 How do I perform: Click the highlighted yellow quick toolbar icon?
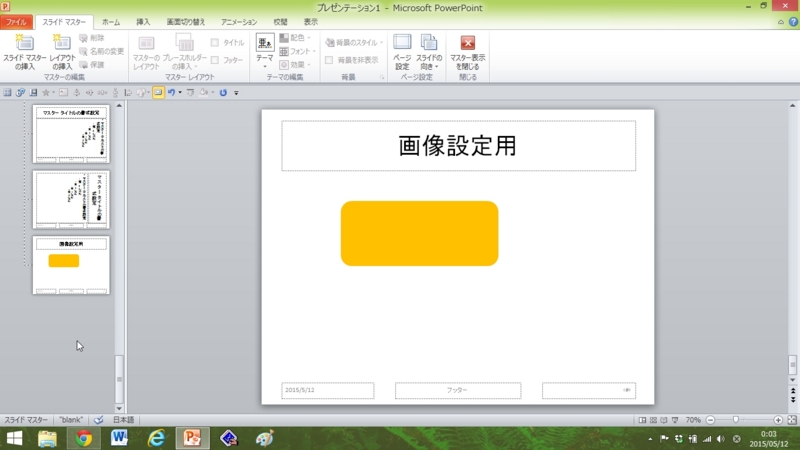(158, 92)
